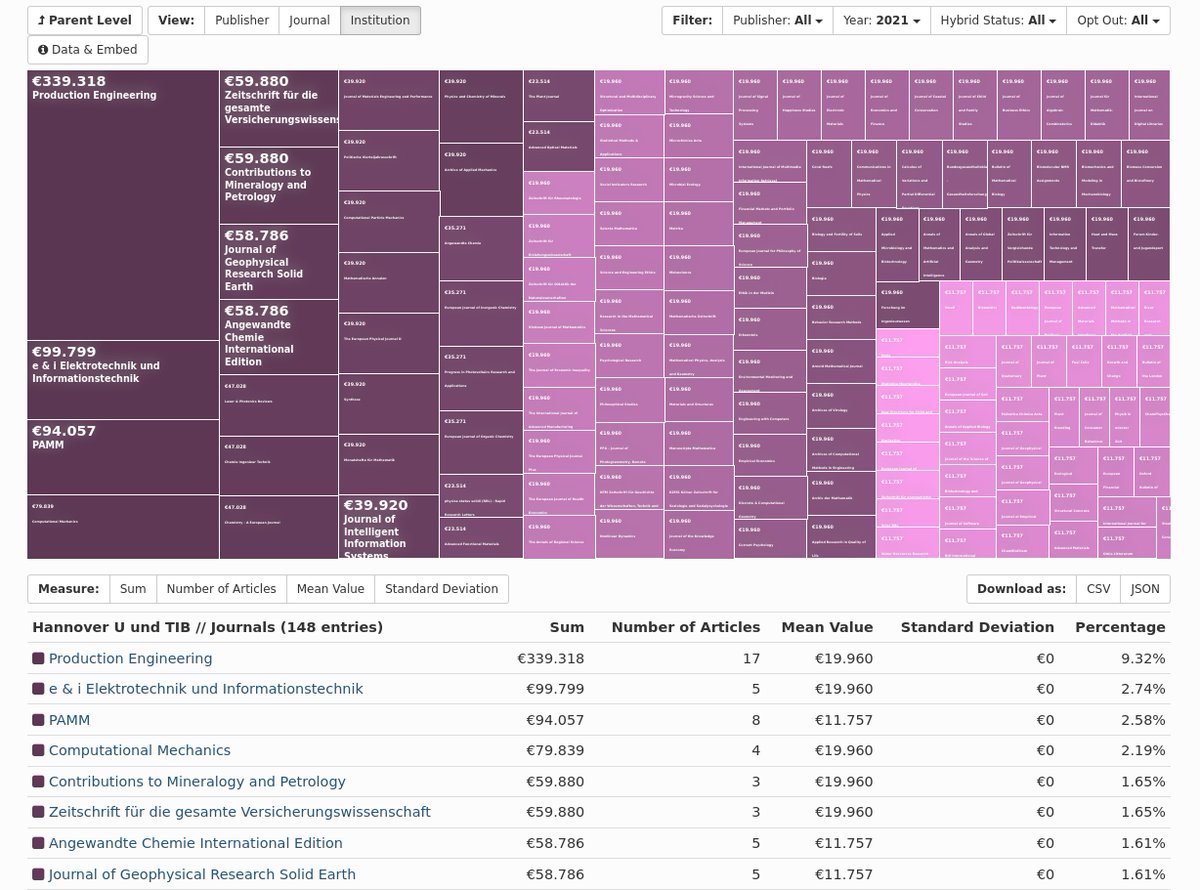The image size is (1200, 890).
Task: Click the color swatch beside PAMM row
Action: pos(39,720)
